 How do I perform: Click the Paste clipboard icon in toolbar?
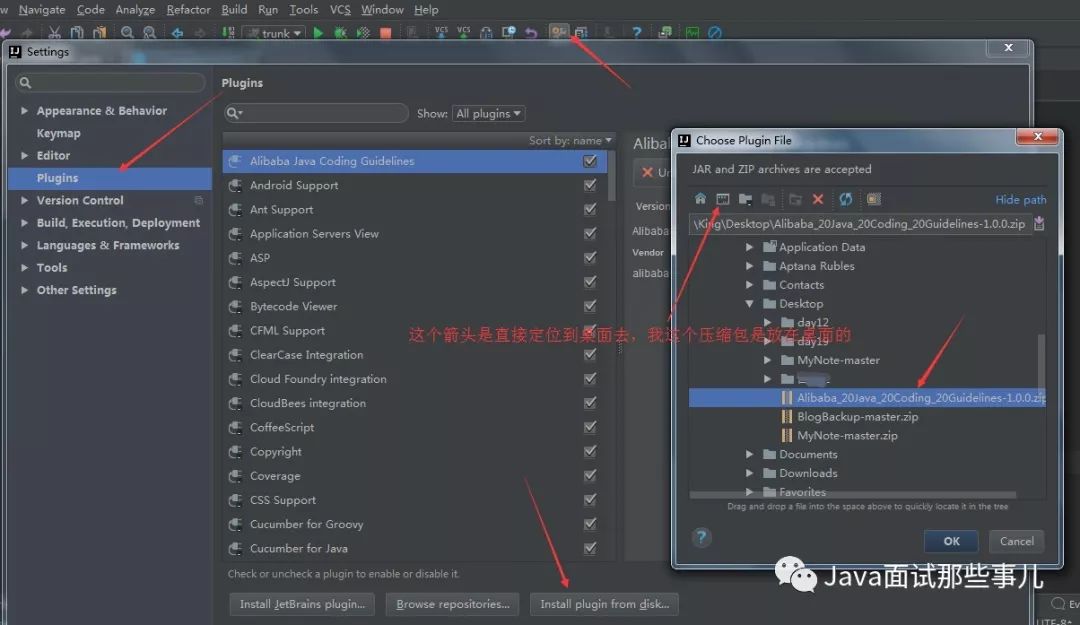100,32
